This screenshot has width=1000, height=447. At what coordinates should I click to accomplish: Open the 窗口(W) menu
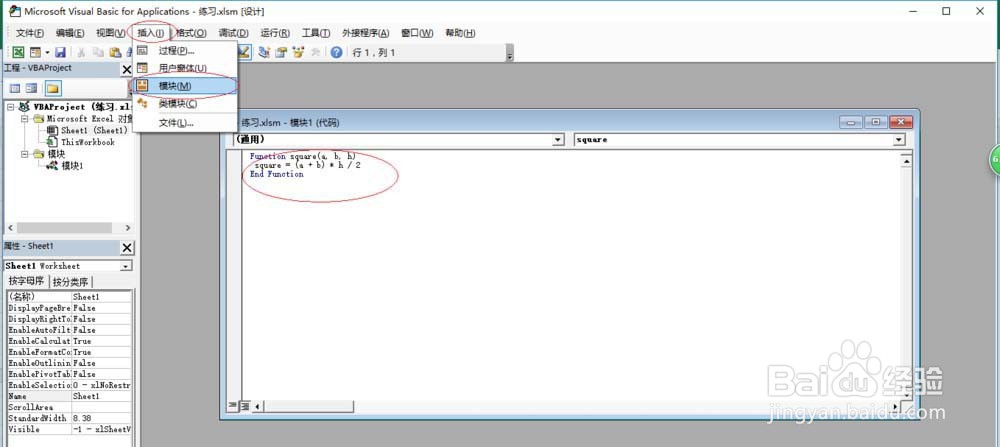click(417, 33)
